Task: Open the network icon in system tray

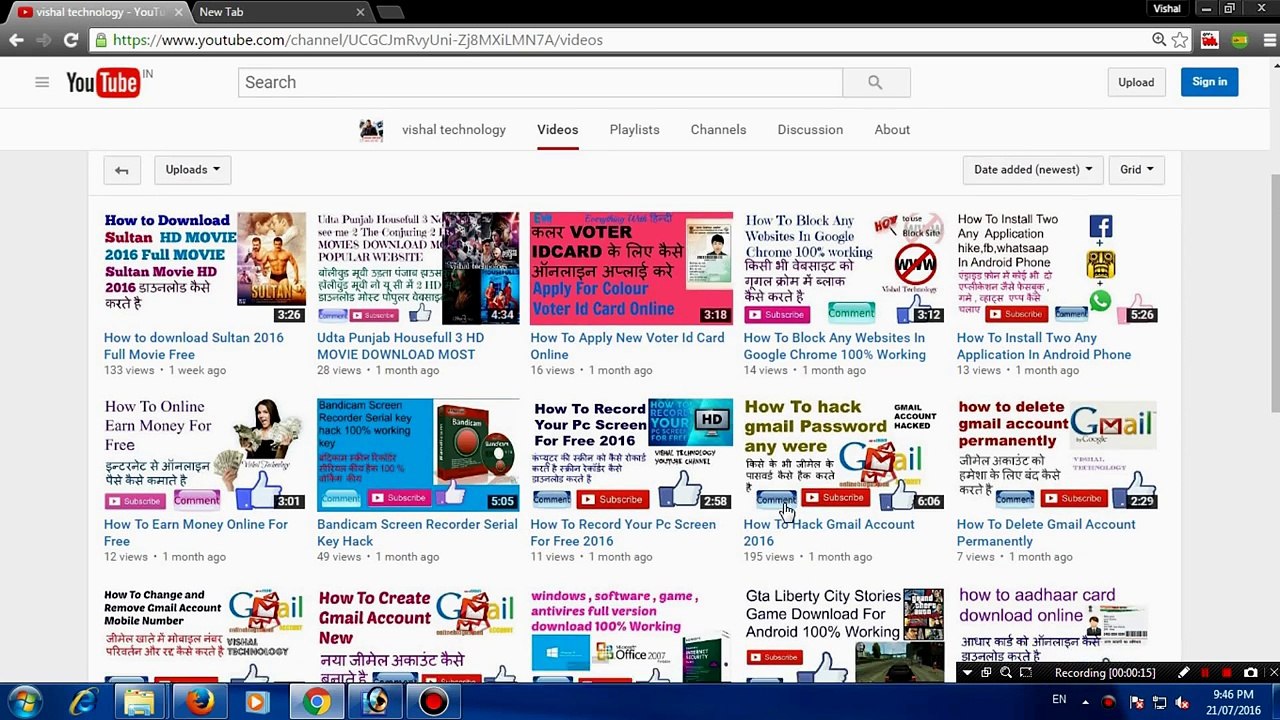Action: 1159,702
